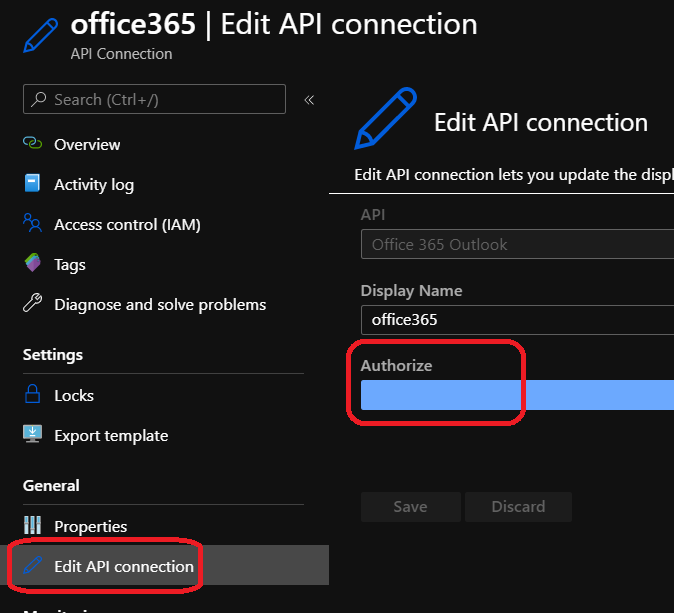Click the Locks padlock icon

tap(33, 395)
